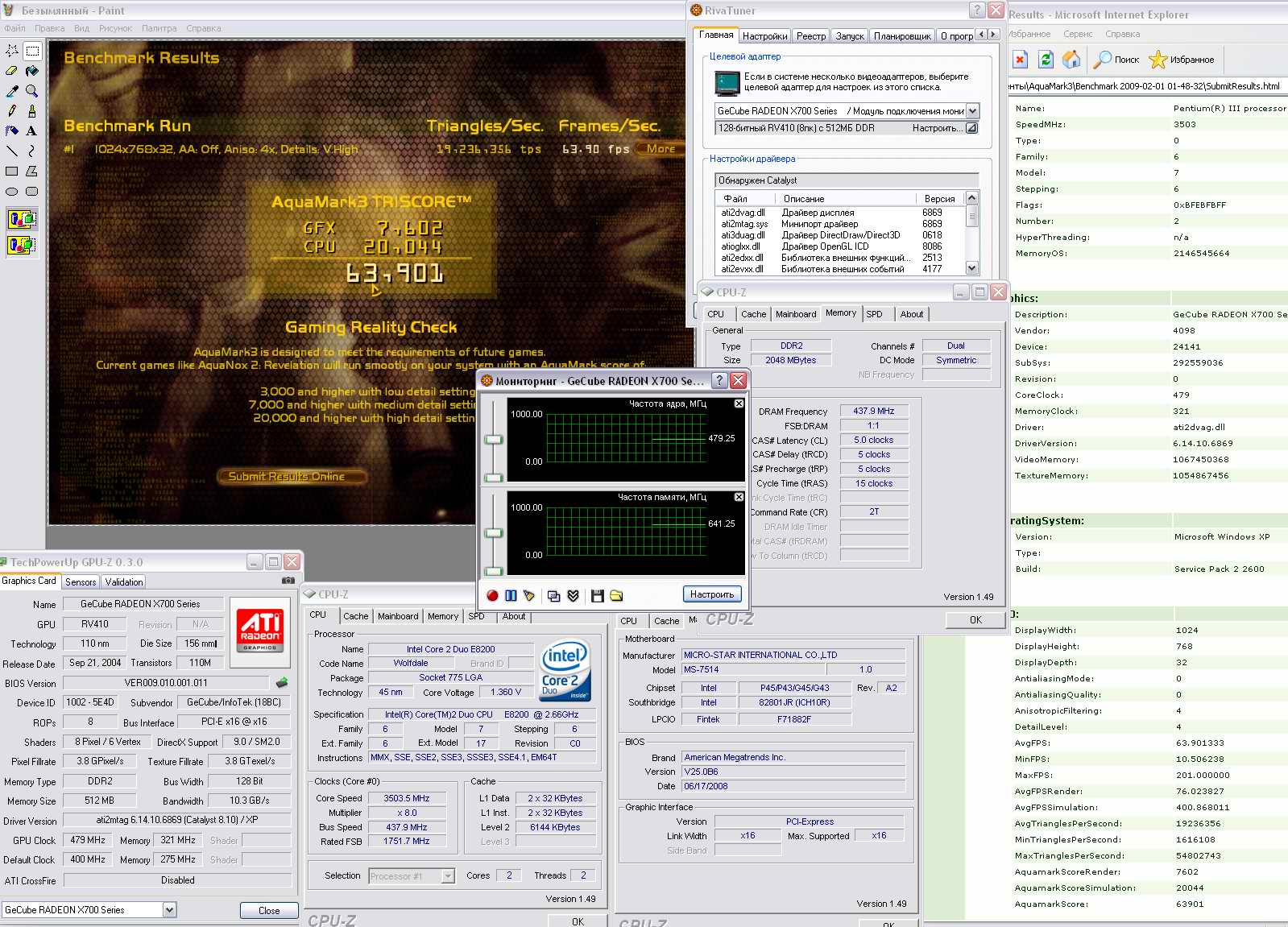The width and height of the screenshot is (1288, 927).
Task: Select the rectangular Select tool in Paint
Action: pos(32,51)
